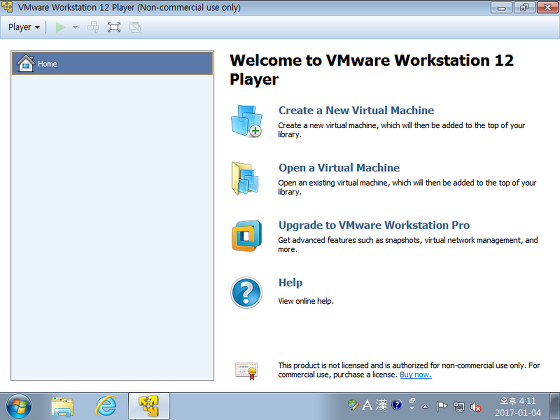This screenshot has height=420, width=560.
Task: Select Upgrade to VMware Workstation Pro text
Action: 374,225
